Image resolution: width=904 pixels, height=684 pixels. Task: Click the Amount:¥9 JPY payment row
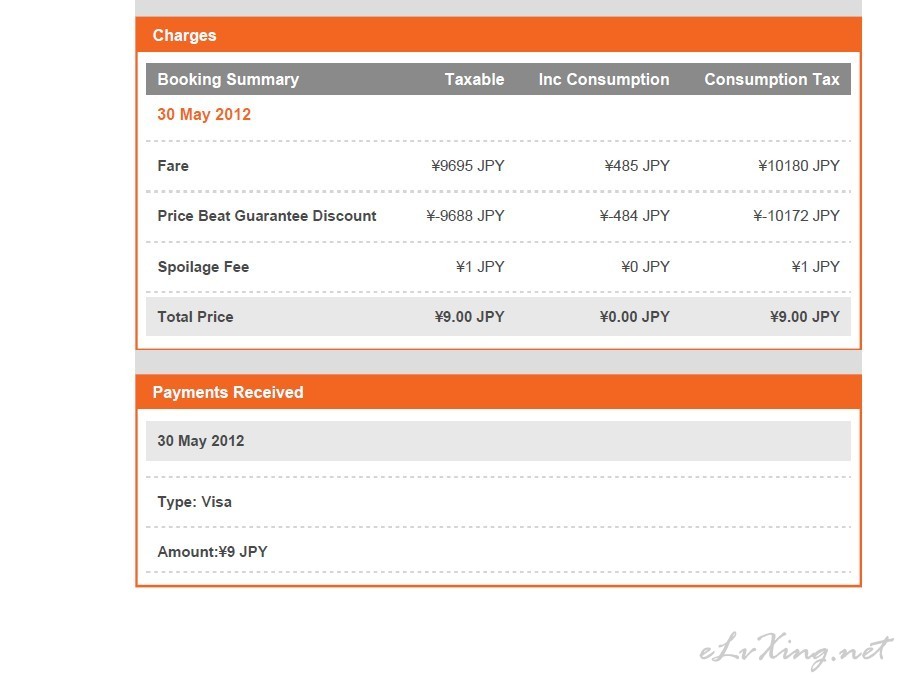coord(498,551)
